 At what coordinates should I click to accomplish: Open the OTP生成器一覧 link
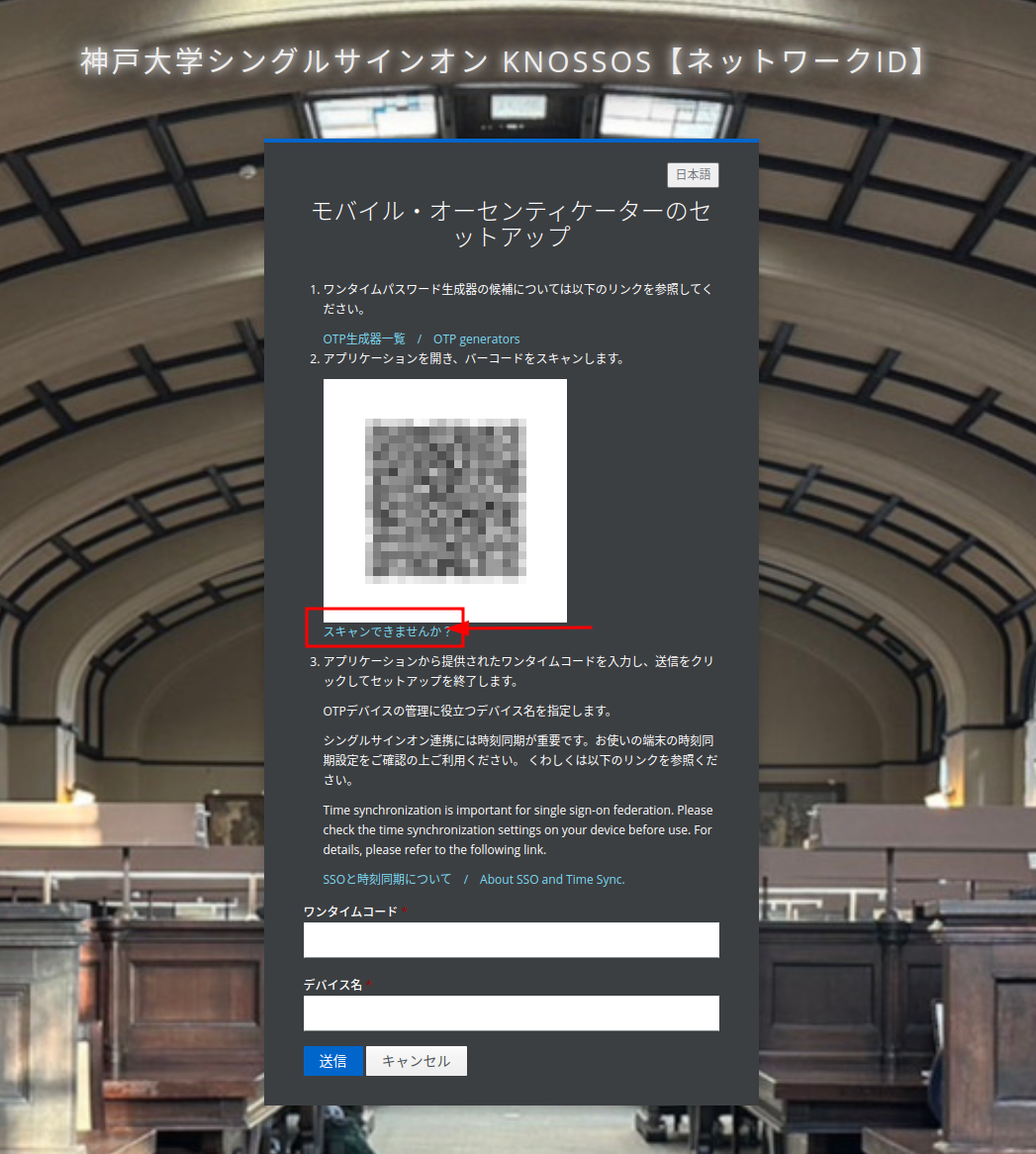[x=364, y=338]
